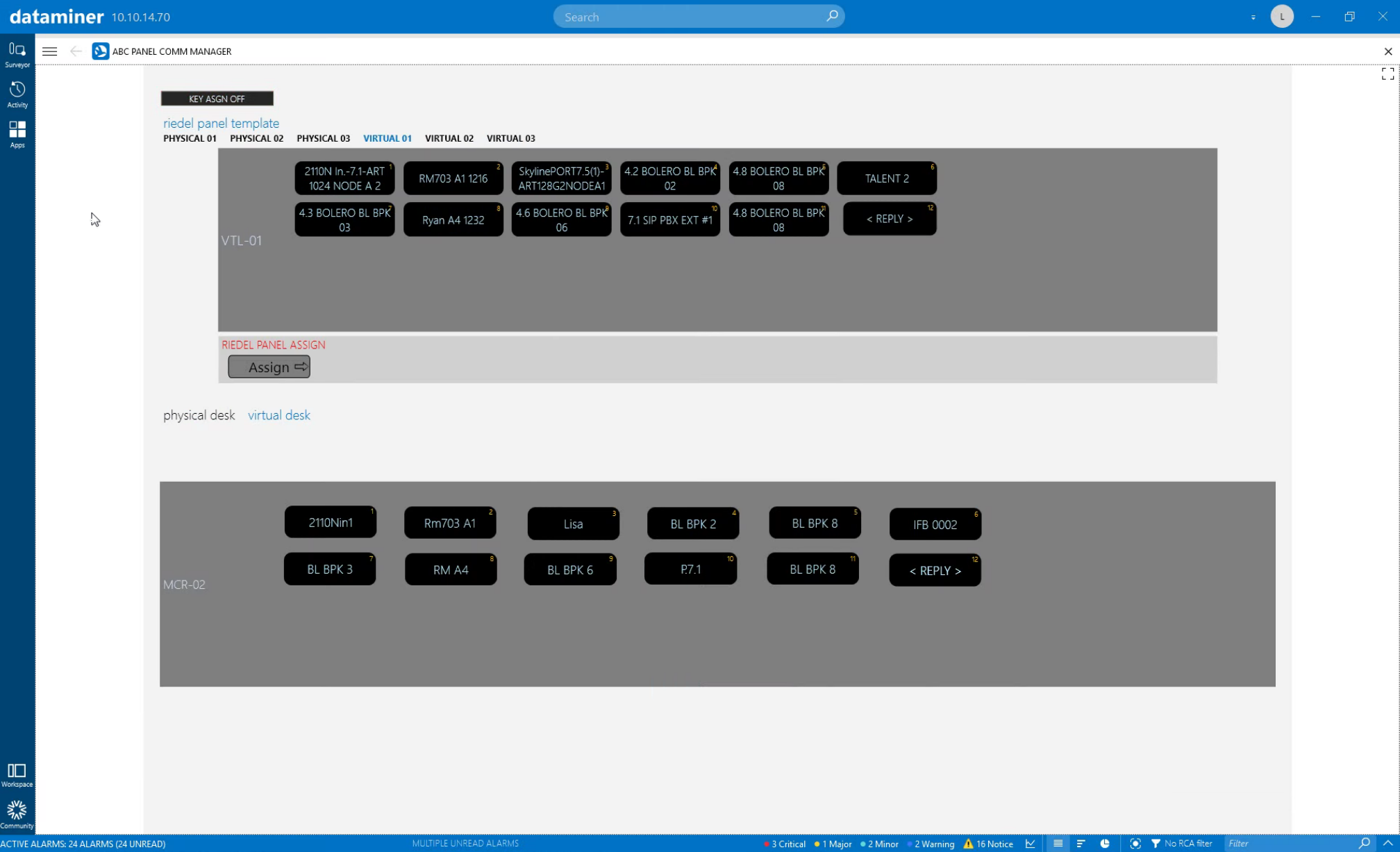
Task: Filter alarms by 2 Warning
Action: click(x=931, y=844)
